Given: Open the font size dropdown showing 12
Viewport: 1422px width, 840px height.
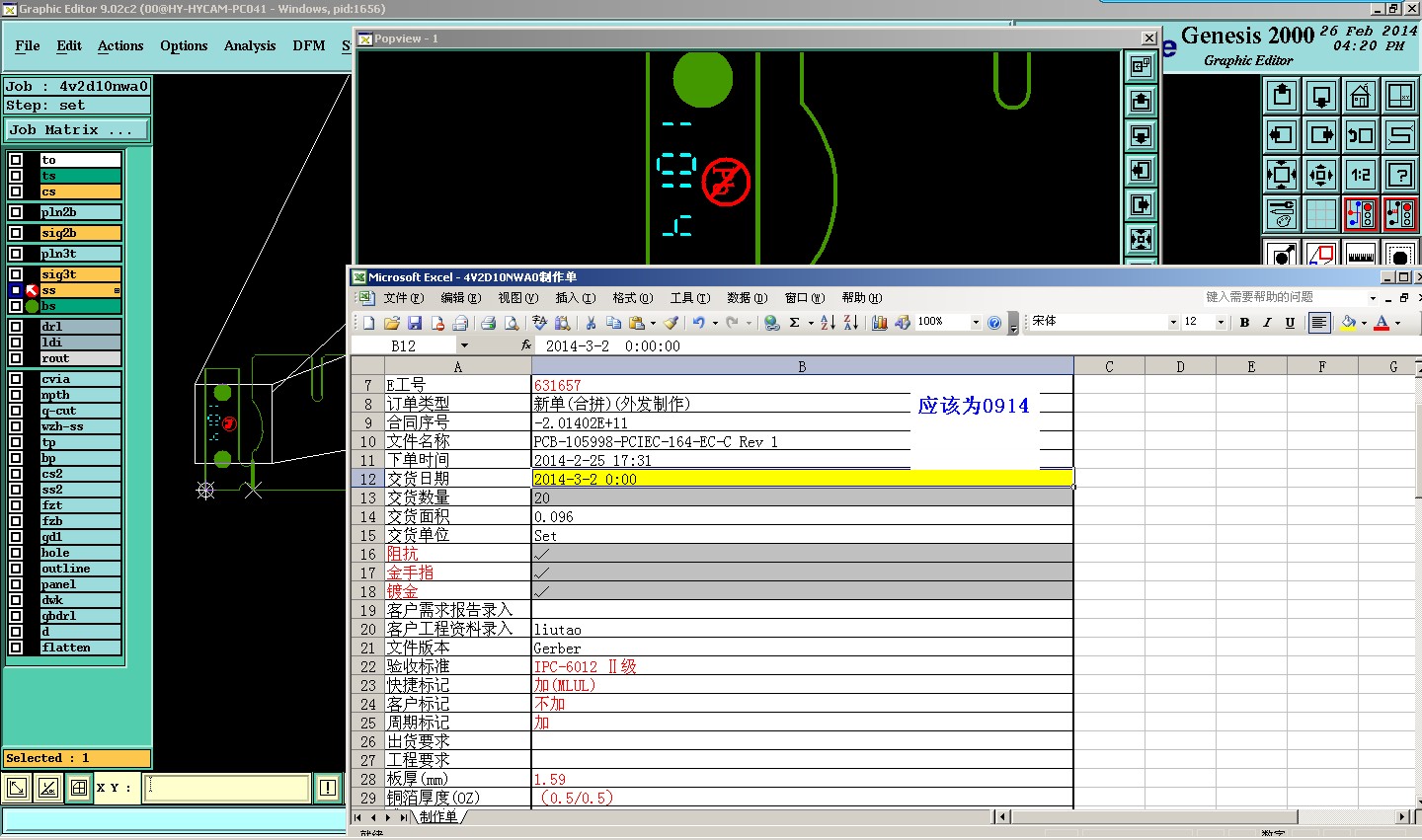Looking at the screenshot, I should click(x=1221, y=323).
